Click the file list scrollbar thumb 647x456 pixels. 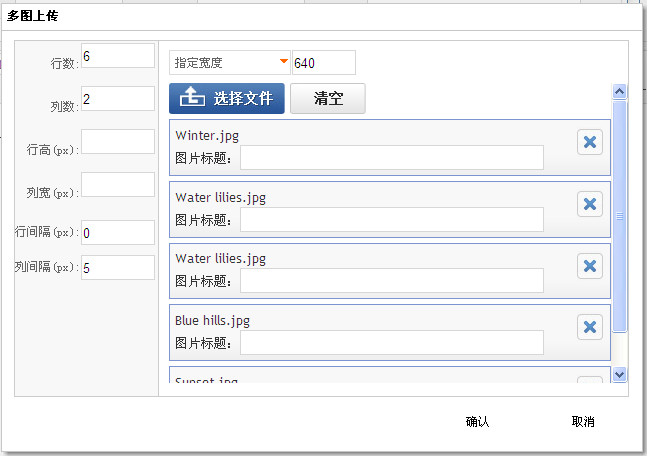(x=619, y=215)
